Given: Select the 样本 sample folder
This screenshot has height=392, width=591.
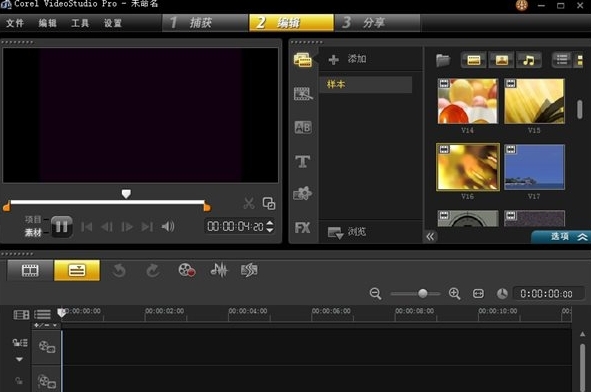Looking at the screenshot, I should 366,84.
